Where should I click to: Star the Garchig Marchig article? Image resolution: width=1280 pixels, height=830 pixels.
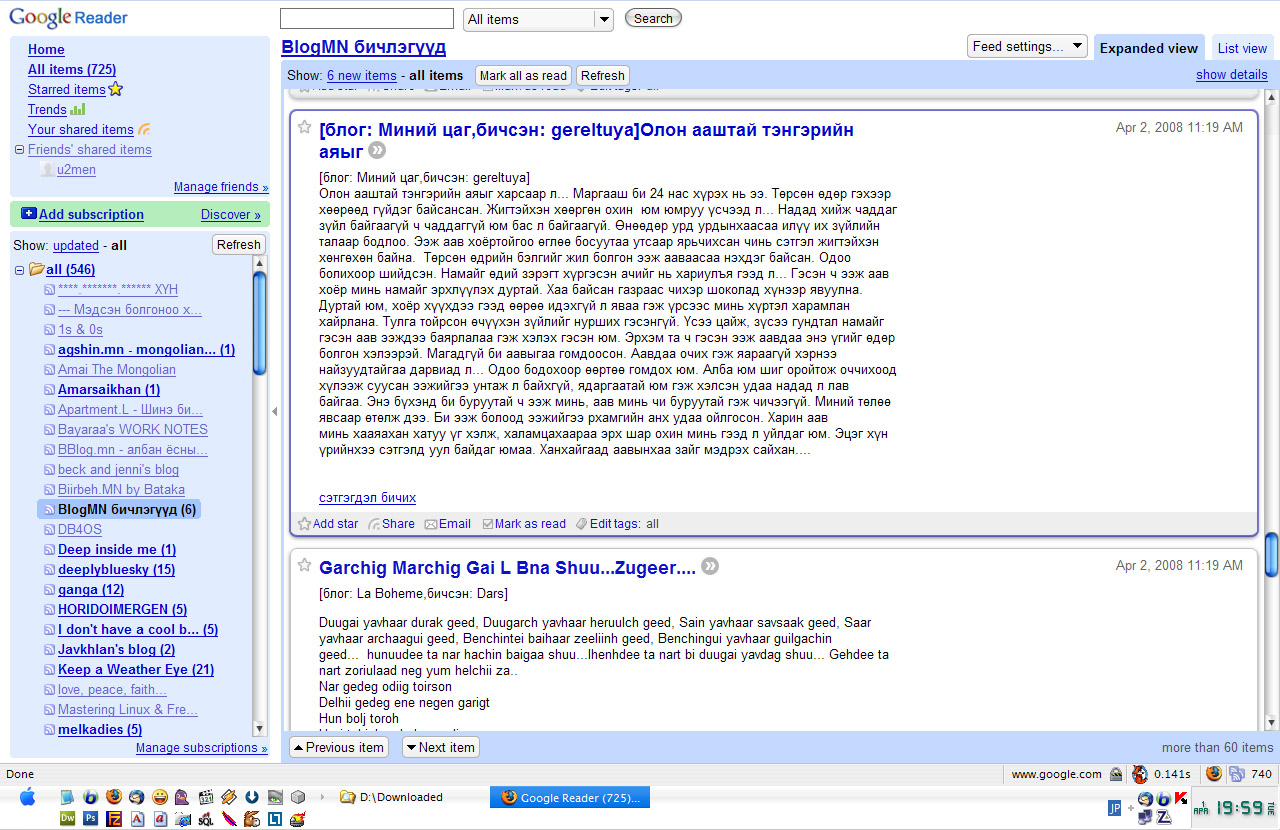click(305, 565)
